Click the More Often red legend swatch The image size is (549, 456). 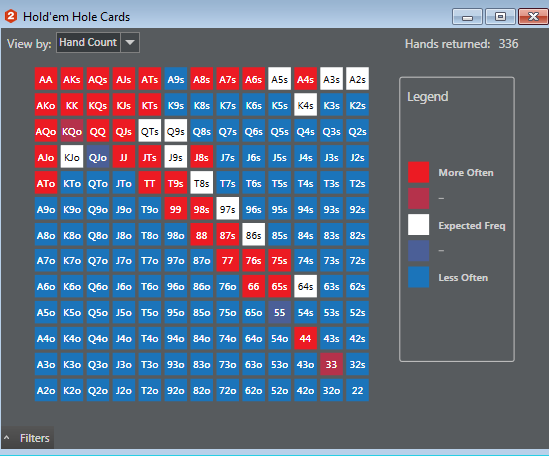click(418, 172)
